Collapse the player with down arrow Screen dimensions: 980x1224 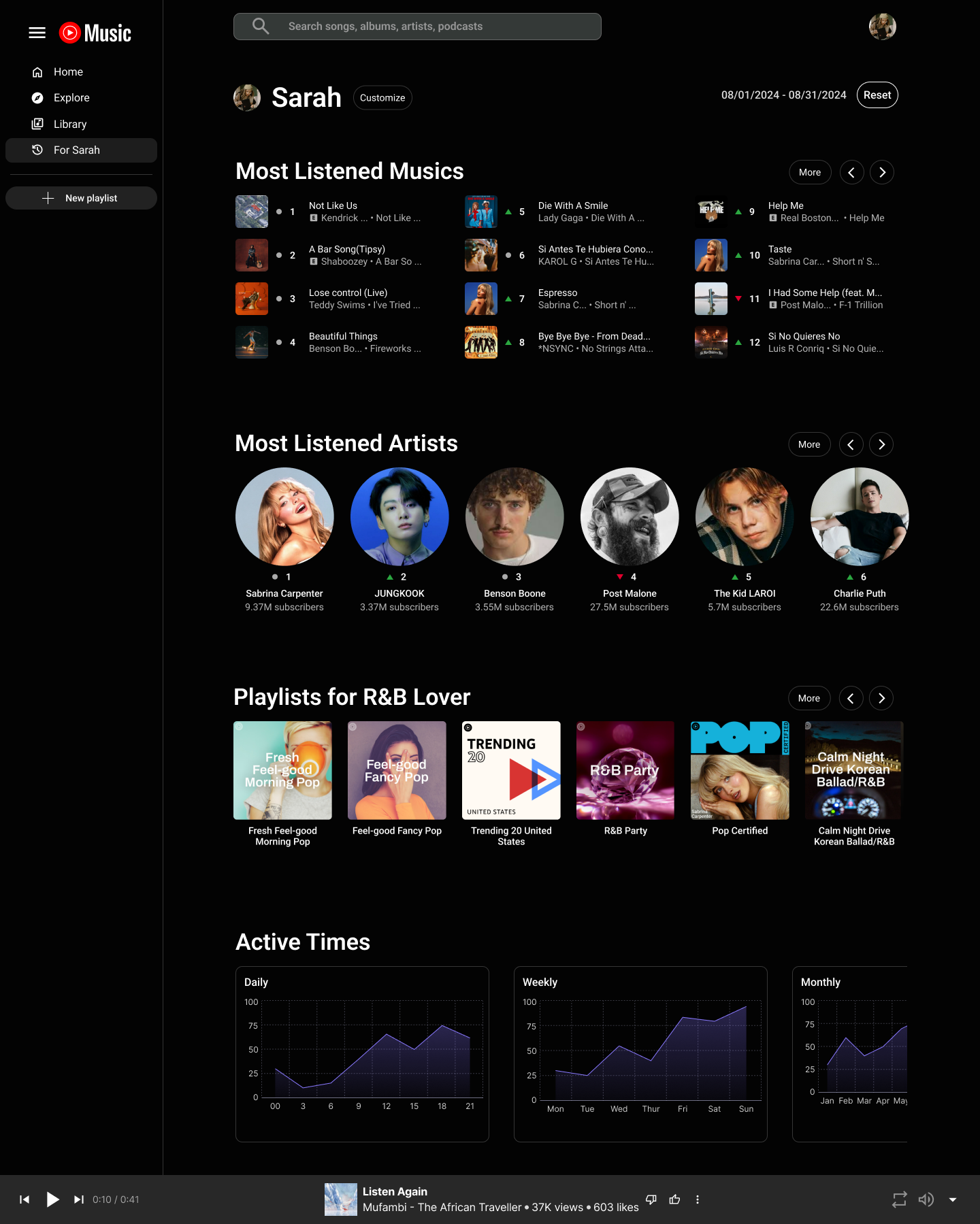coord(953,1200)
